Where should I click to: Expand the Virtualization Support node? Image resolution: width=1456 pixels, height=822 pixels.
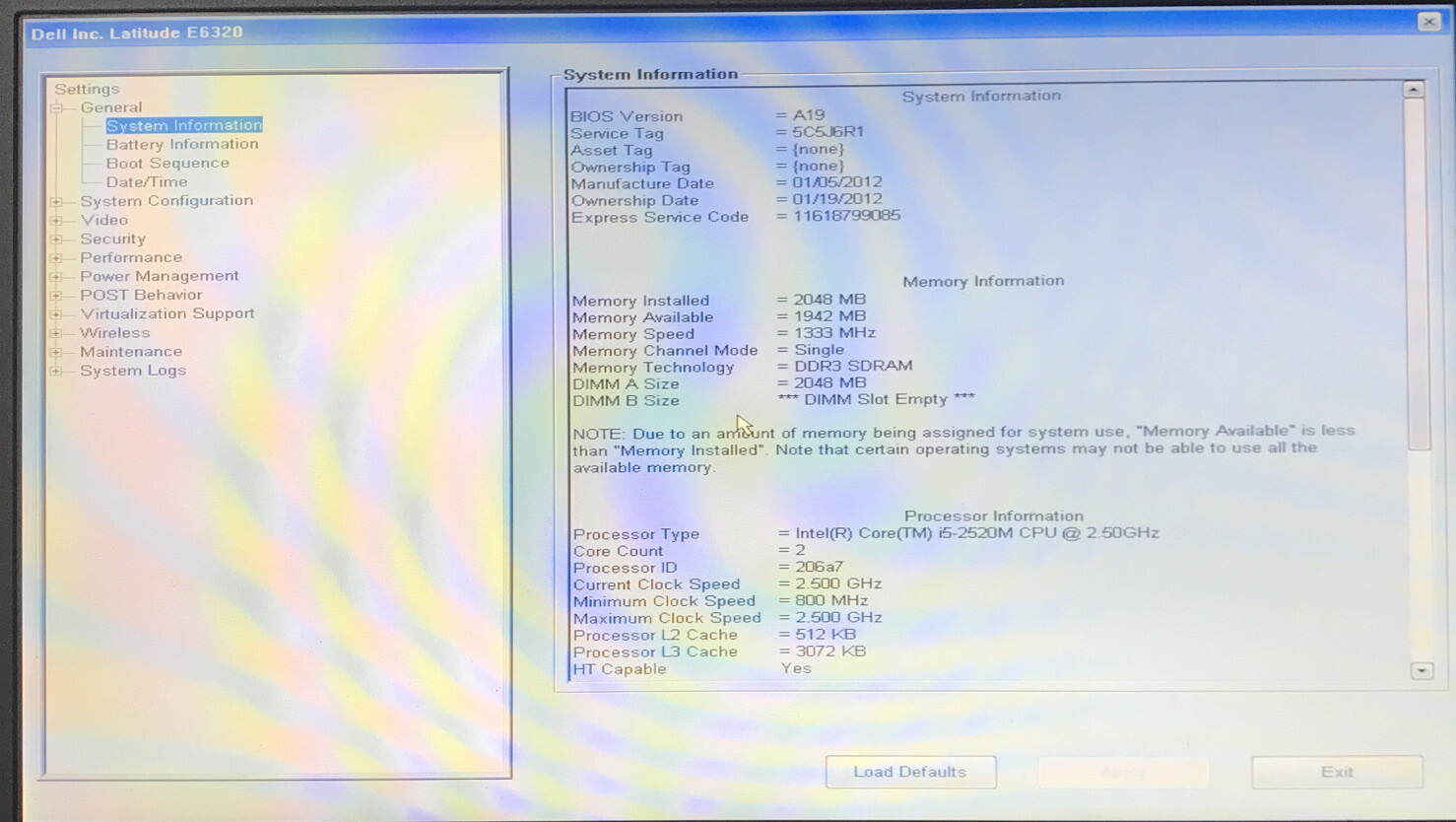click(x=57, y=314)
